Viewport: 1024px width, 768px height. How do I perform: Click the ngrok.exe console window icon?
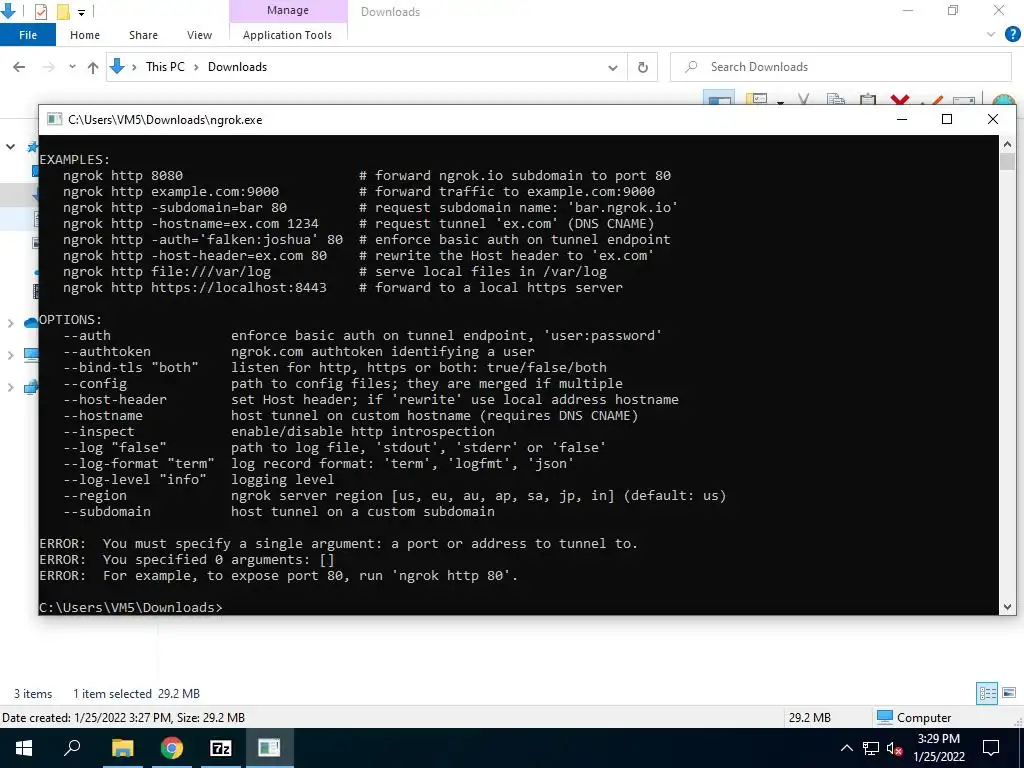pos(55,120)
